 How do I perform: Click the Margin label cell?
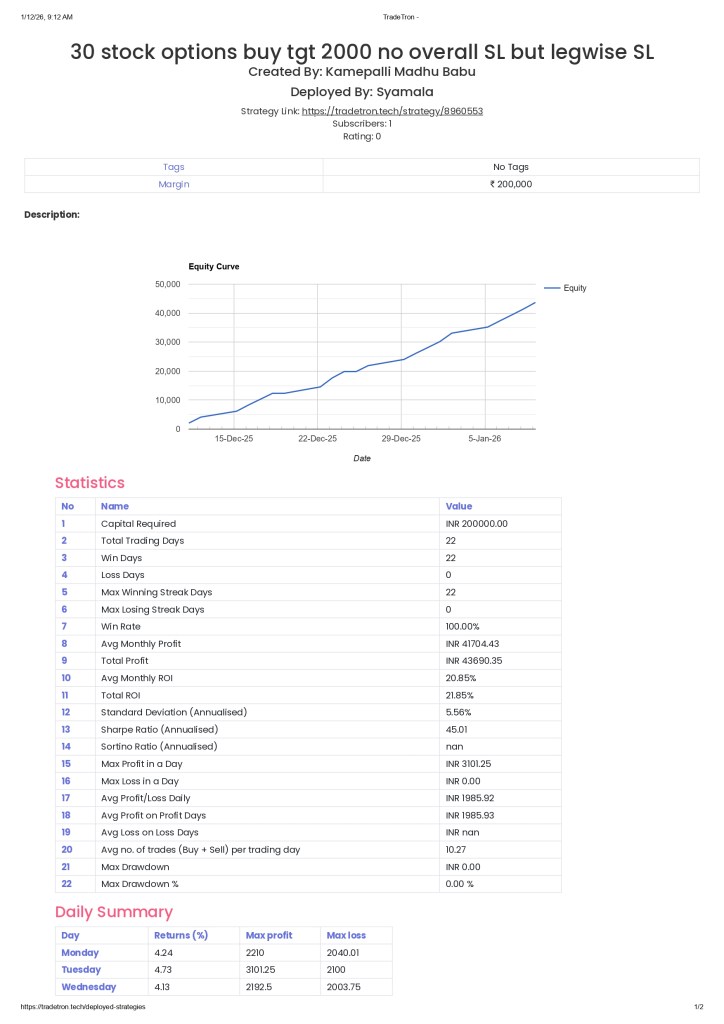(x=174, y=184)
